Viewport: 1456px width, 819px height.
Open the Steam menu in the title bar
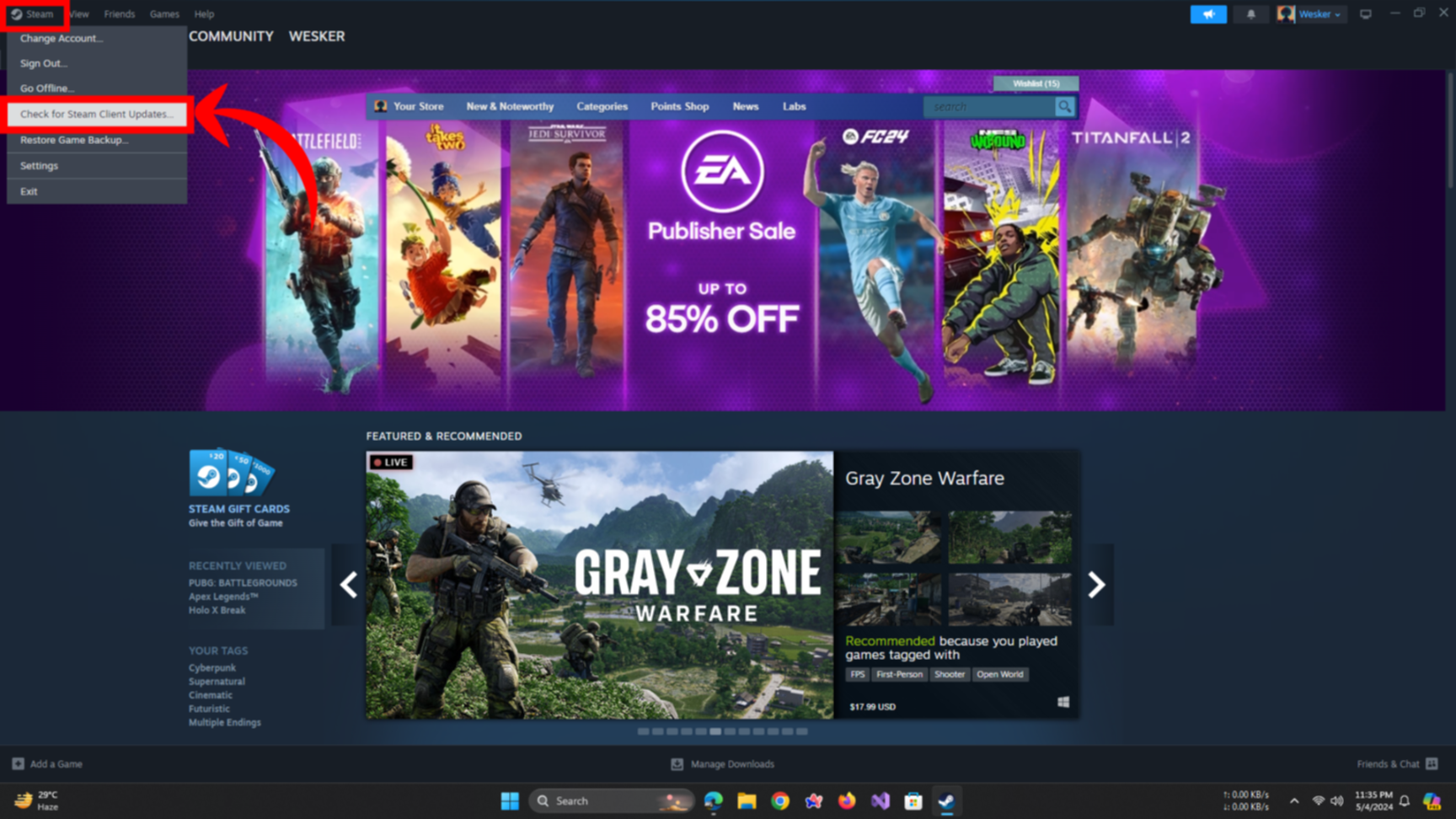[x=32, y=14]
